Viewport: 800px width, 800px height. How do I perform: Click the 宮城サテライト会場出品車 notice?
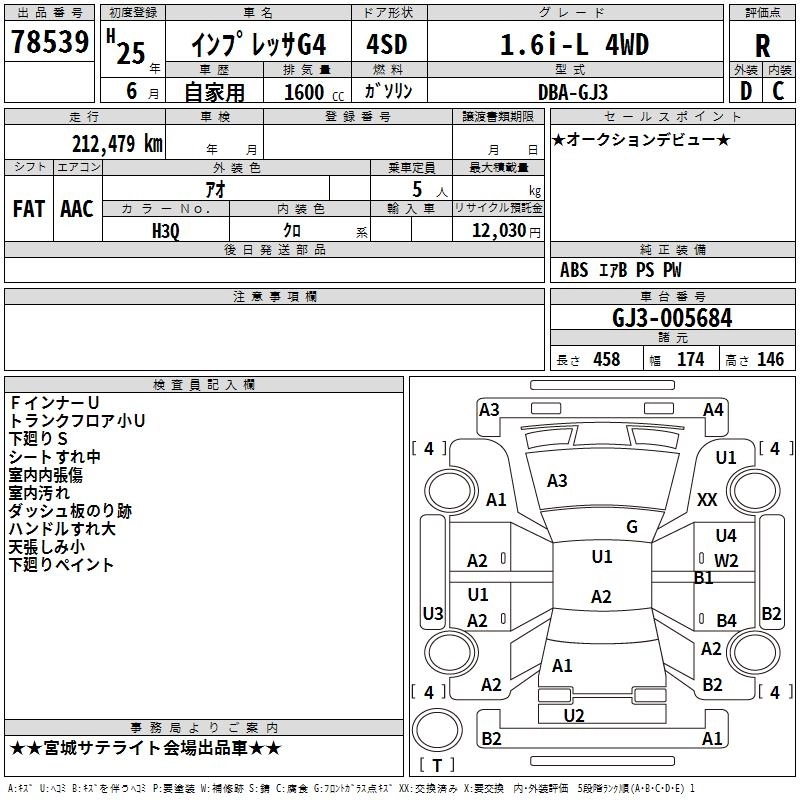coord(146,748)
